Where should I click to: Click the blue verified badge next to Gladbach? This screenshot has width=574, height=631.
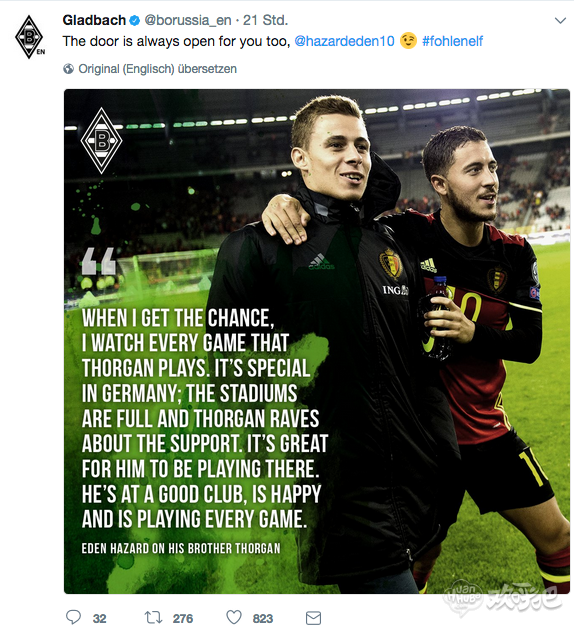click(x=135, y=21)
